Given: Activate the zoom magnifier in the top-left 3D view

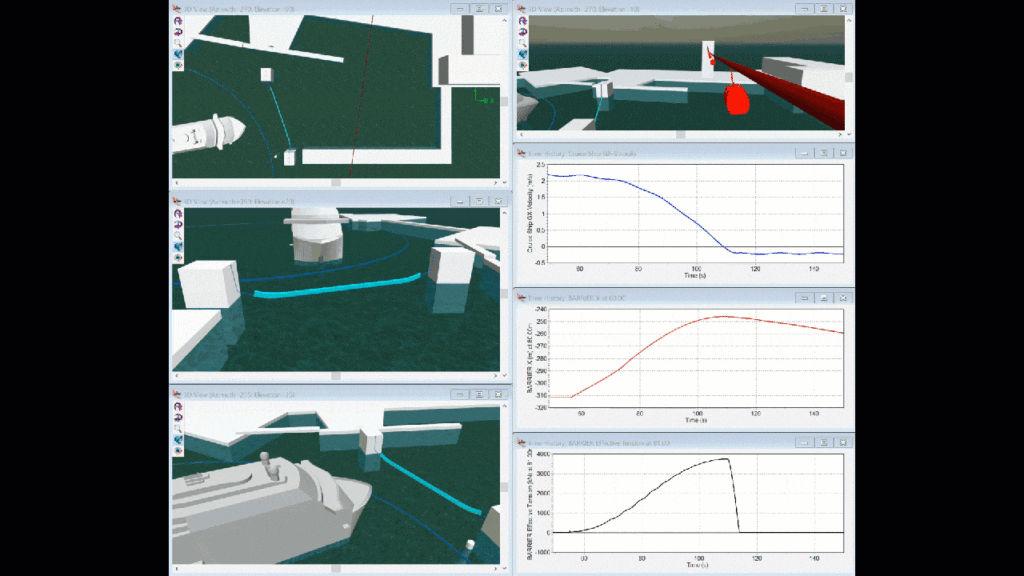Looking at the screenshot, I should 178,41.
